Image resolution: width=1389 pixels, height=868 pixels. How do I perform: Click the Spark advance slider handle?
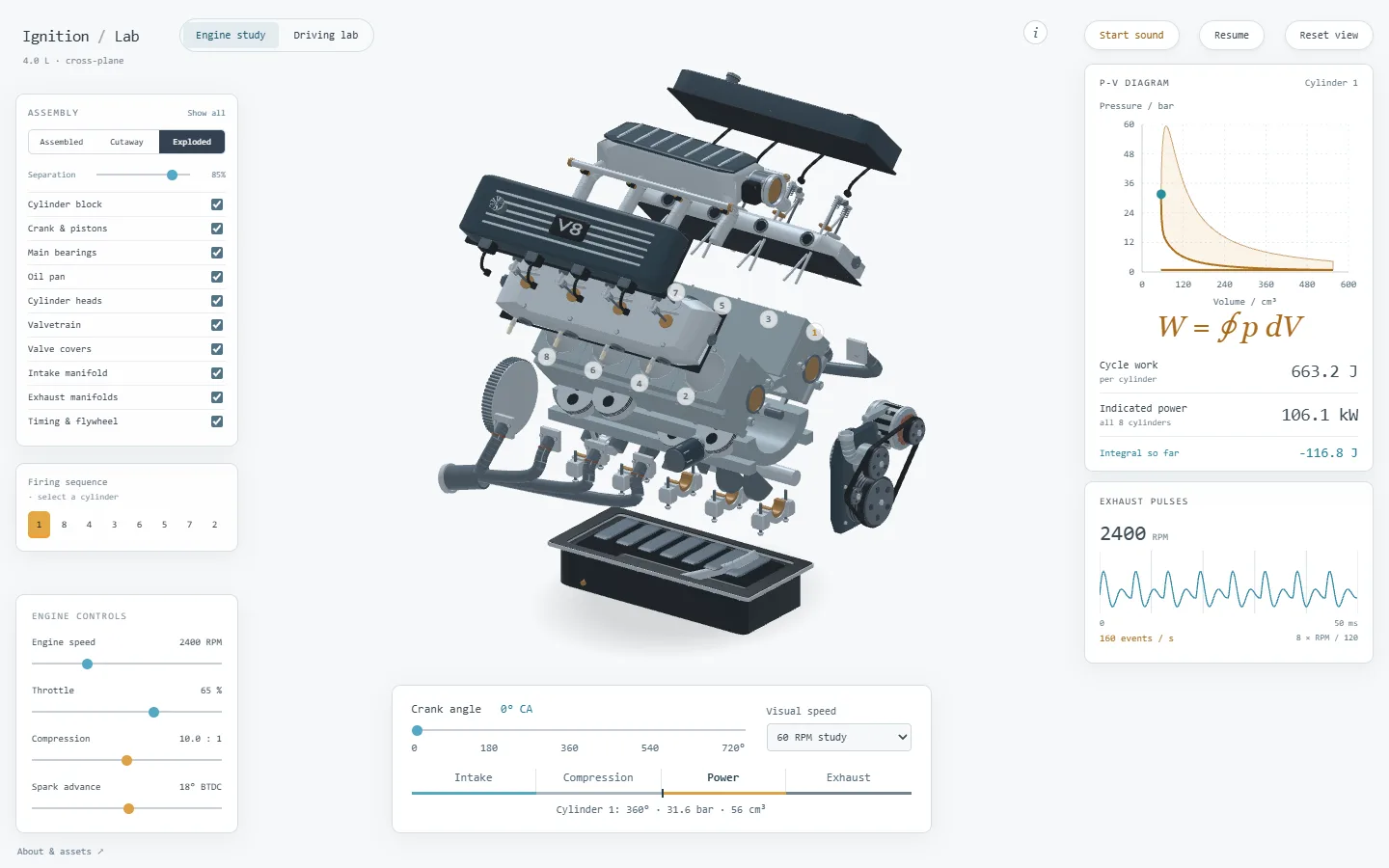tap(128, 808)
